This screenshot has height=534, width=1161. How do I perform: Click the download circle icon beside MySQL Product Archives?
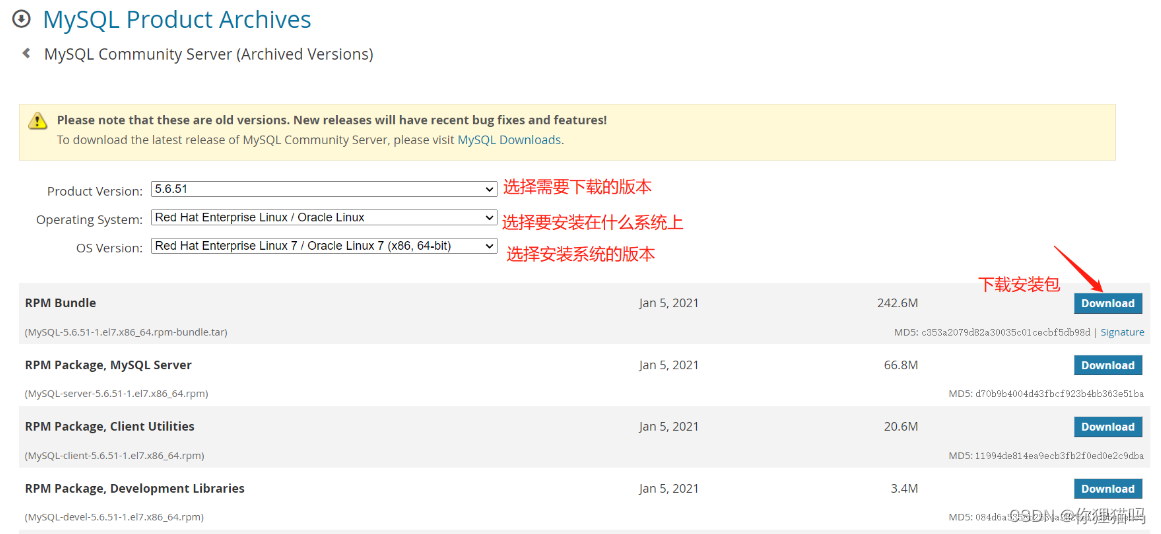coord(23,18)
